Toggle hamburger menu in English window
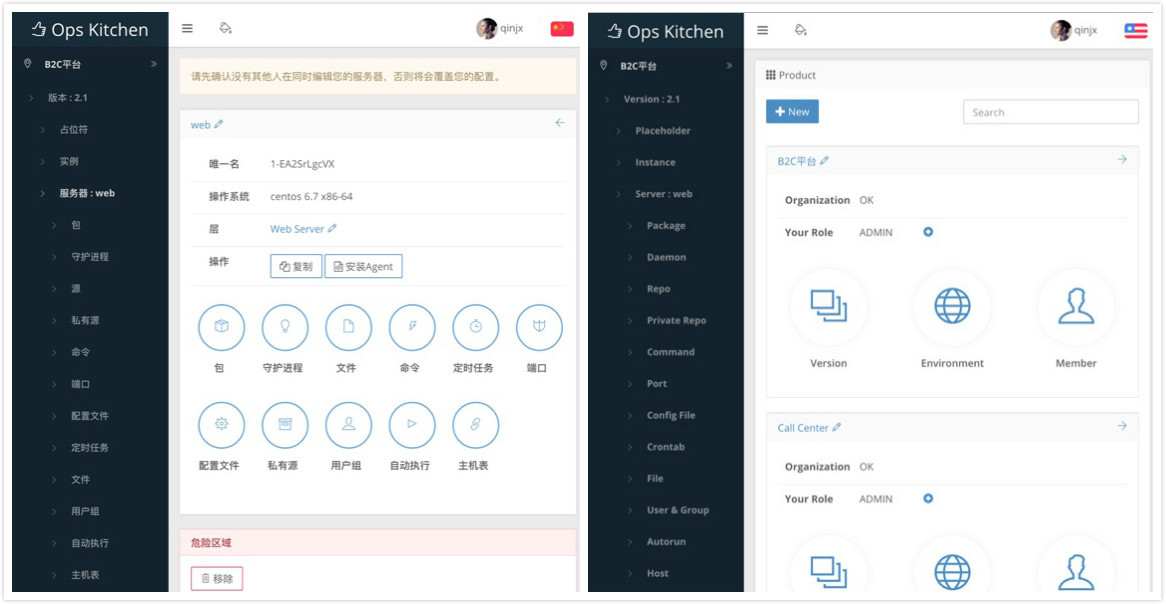Viewport: 1166px width, 604px height. [x=762, y=30]
